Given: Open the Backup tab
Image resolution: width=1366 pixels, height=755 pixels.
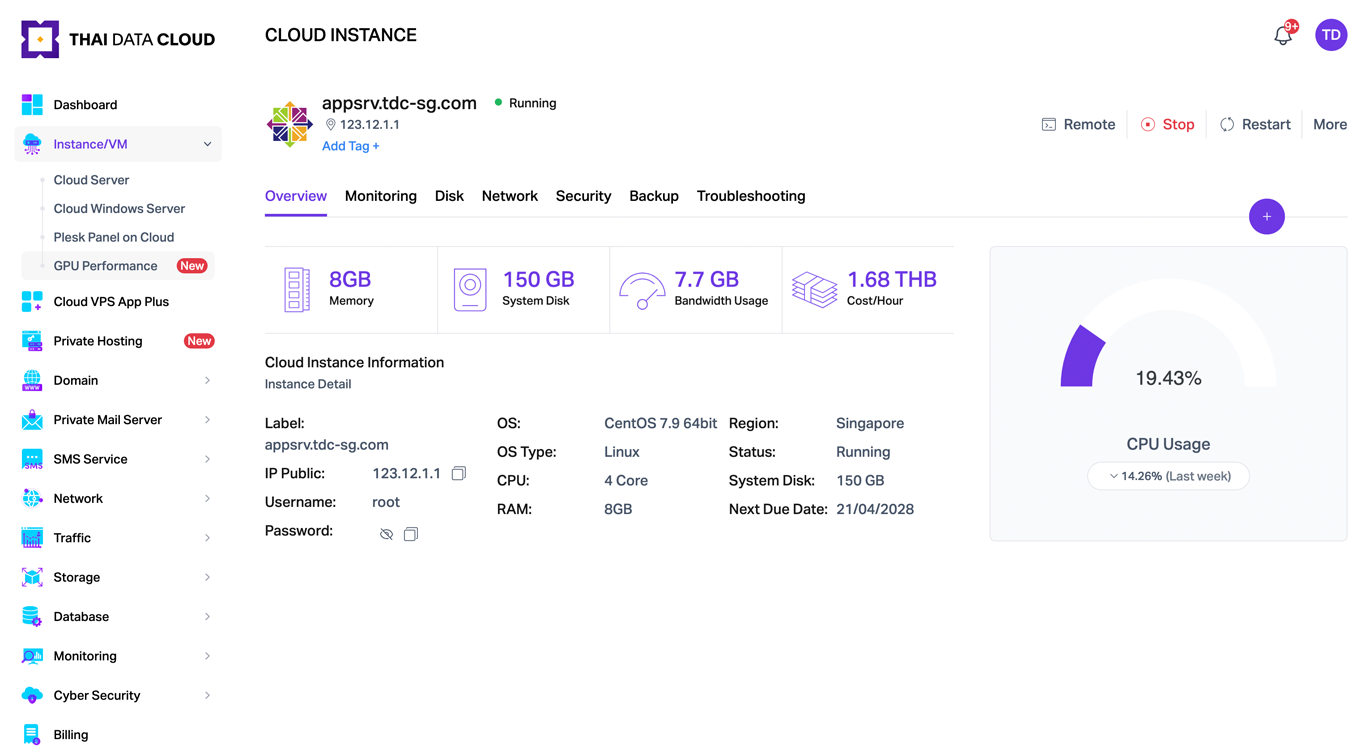Looking at the screenshot, I should click(654, 196).
